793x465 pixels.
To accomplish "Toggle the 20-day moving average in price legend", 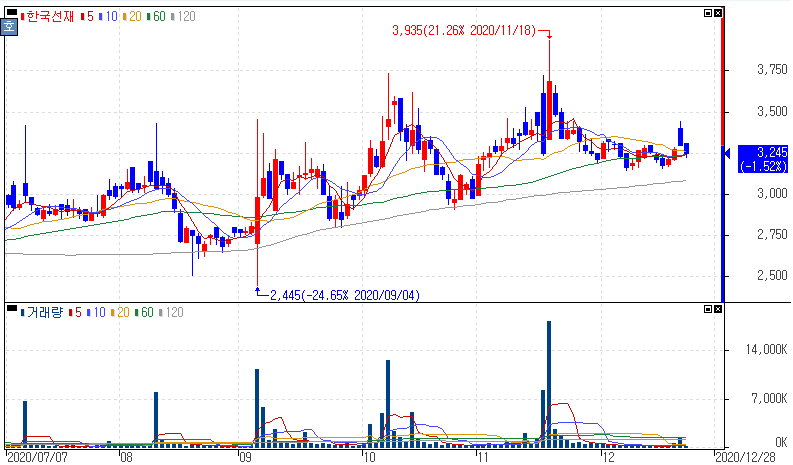I will [x=132, y=17].
